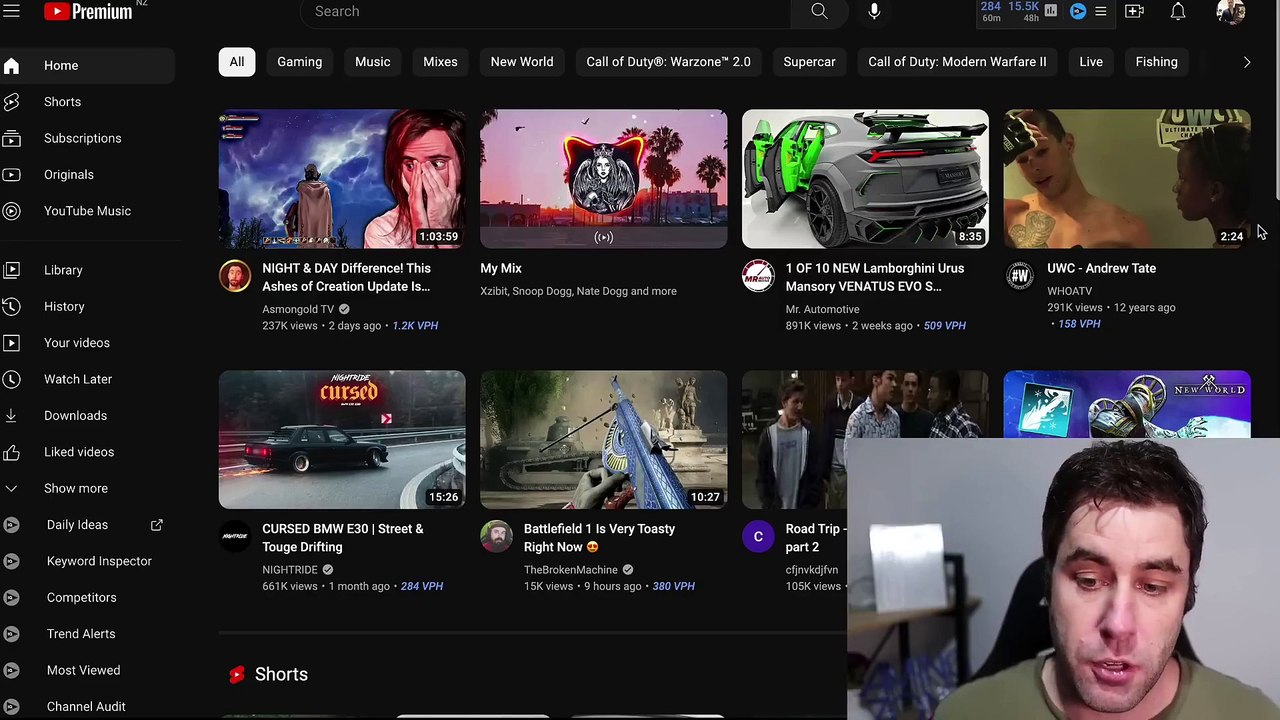
Task: Select the Fishing filter chip
Action: coord(1157,62)
